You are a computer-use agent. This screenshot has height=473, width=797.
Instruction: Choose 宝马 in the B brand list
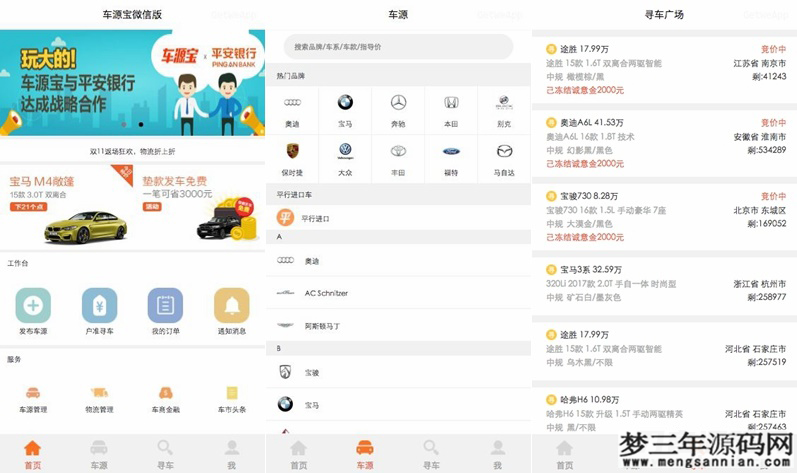pyautogui.click(x=398, y=404)
